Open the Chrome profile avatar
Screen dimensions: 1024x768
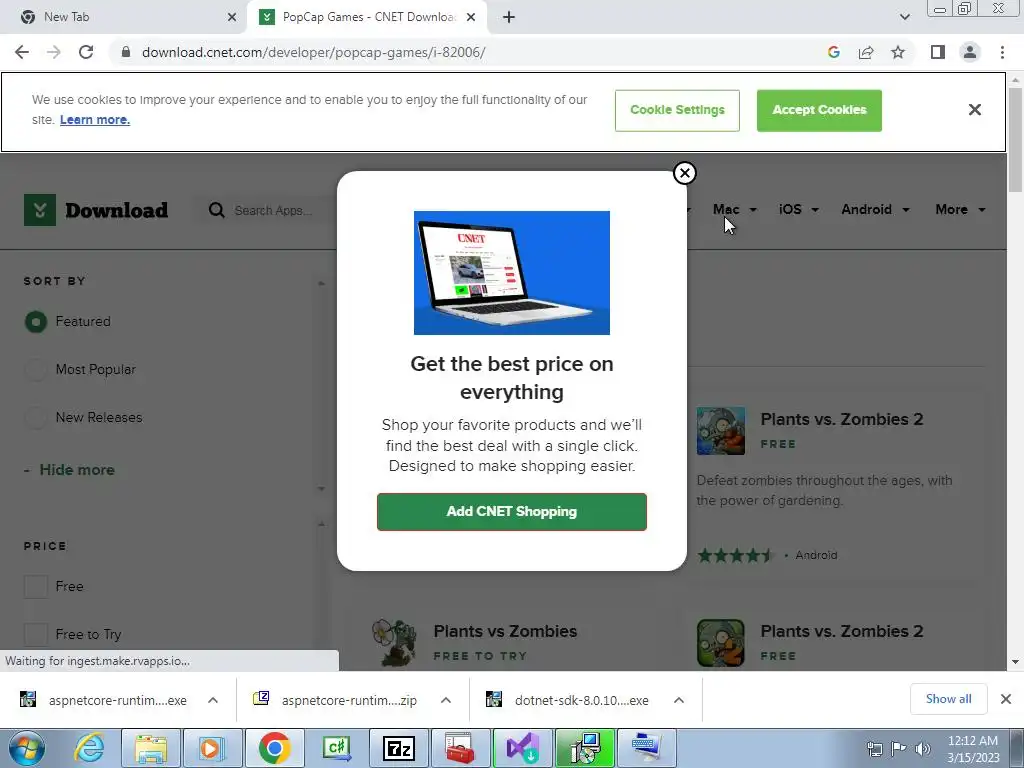970,52
